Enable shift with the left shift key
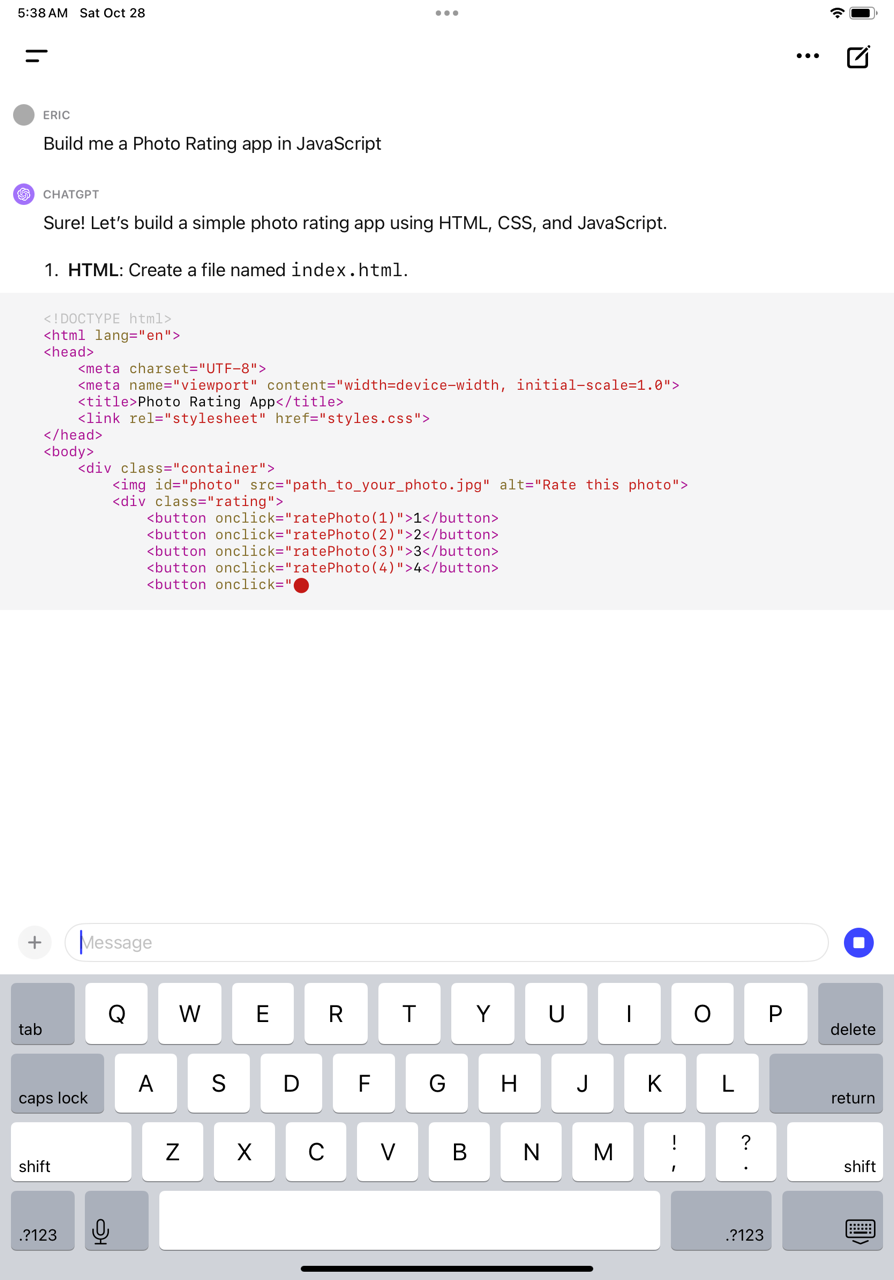This screenshot has height=1280, width=894. pos(71,1151)
